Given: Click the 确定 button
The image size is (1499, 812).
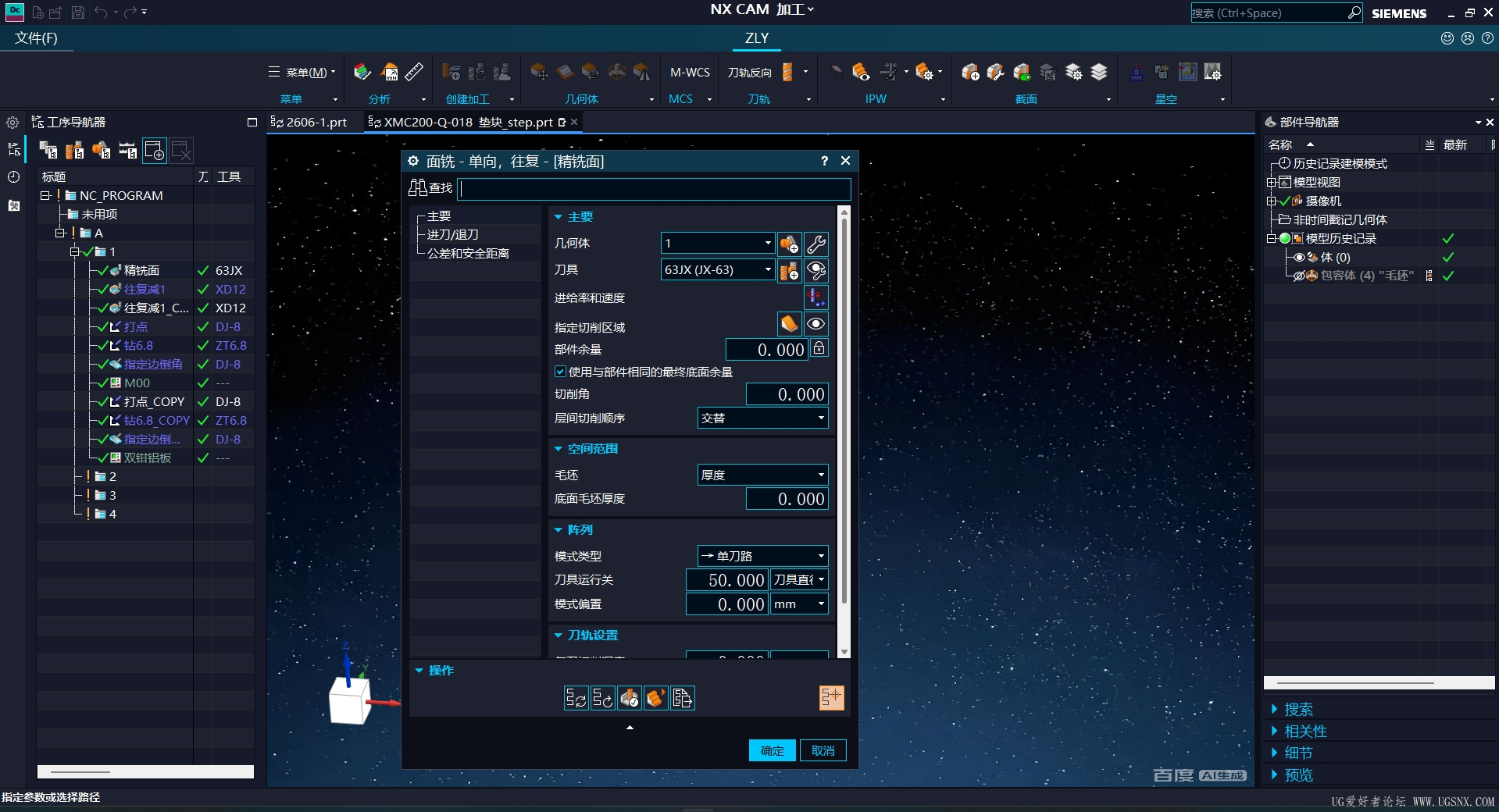Looking at the screenshot, I should tap(772, 750).
